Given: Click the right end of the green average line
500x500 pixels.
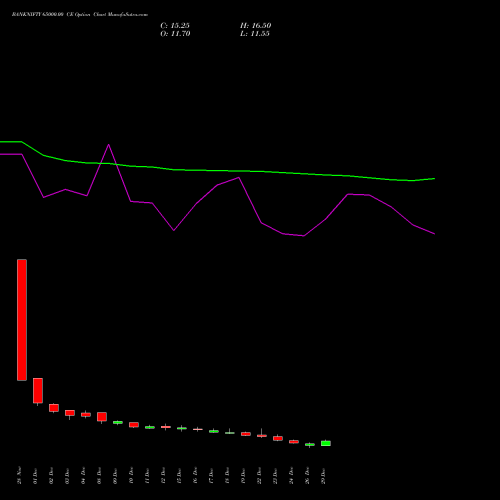Looking at the screenshot, I should 434,179.
